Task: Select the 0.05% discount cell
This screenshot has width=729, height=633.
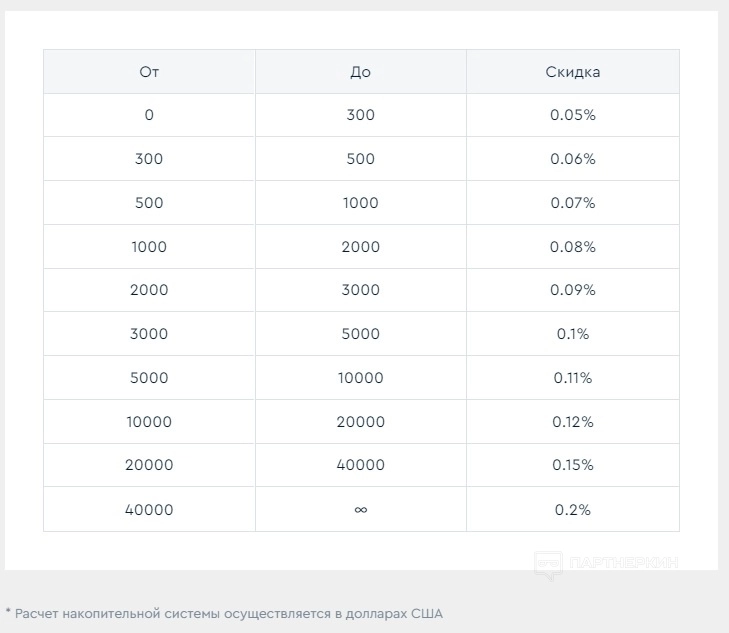Action: click(573, 115)
